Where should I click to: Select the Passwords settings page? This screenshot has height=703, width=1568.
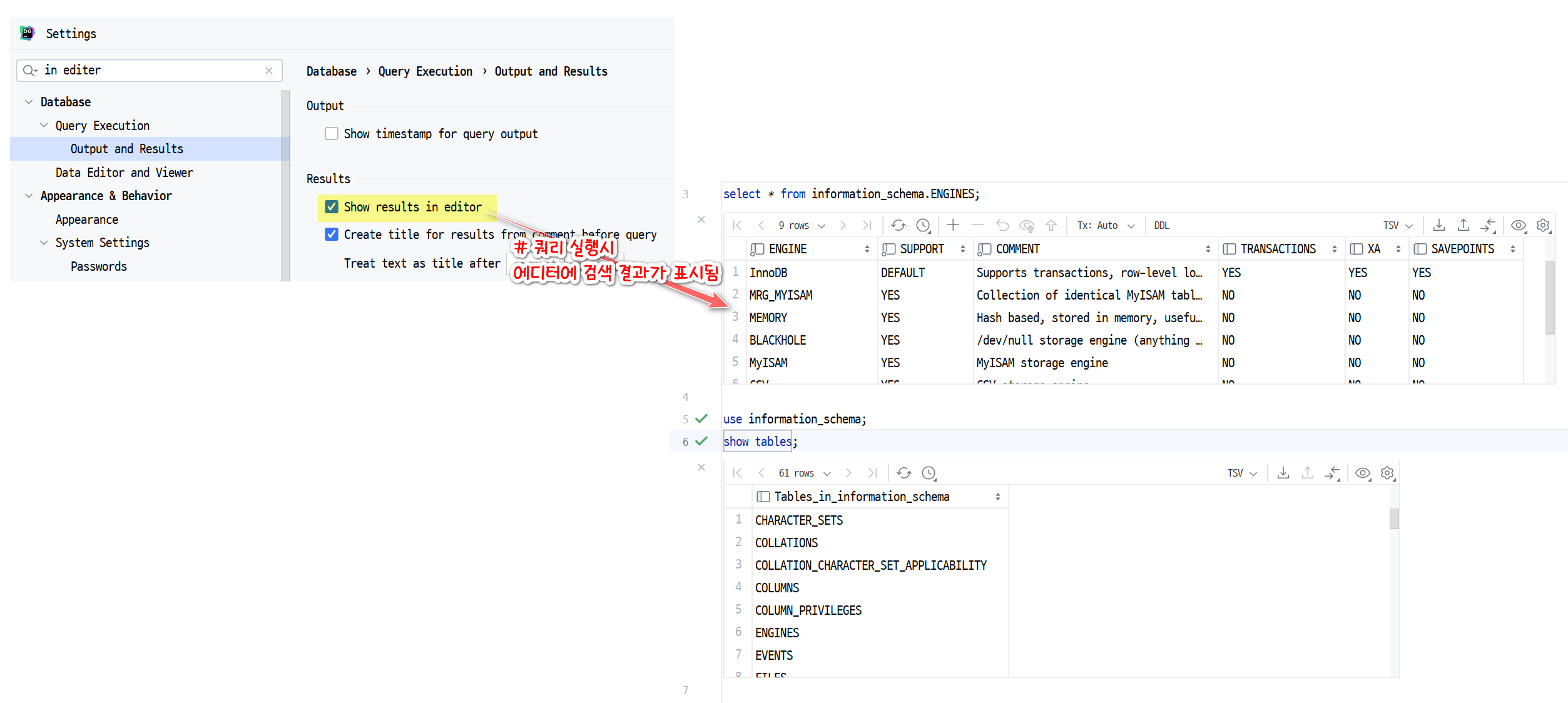(98, 266)
